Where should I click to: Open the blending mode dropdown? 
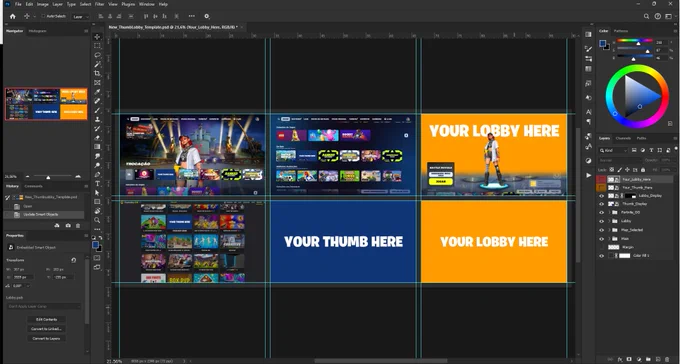coord(618,160)
